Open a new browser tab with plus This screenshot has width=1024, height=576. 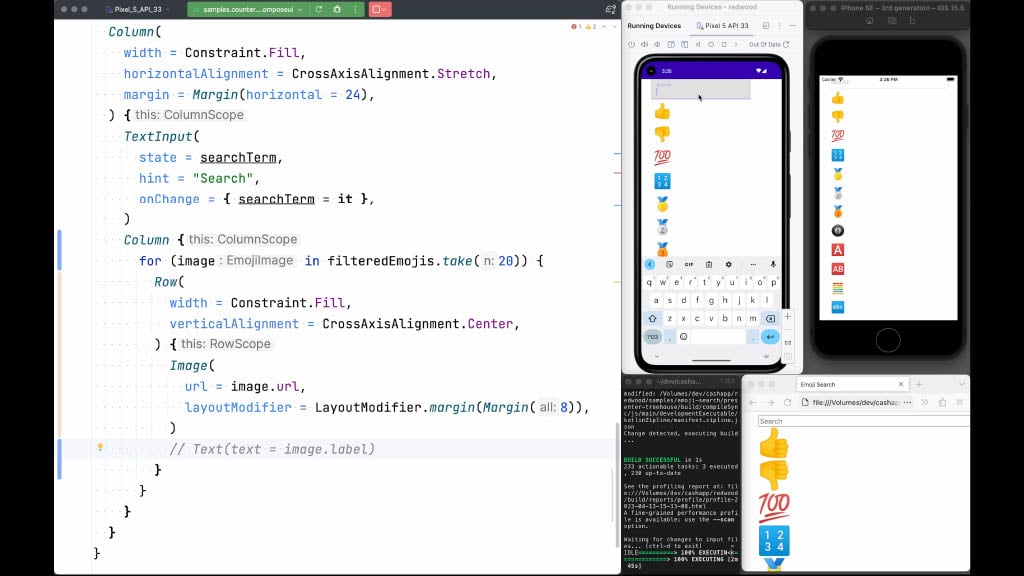[x=919, y=384]
